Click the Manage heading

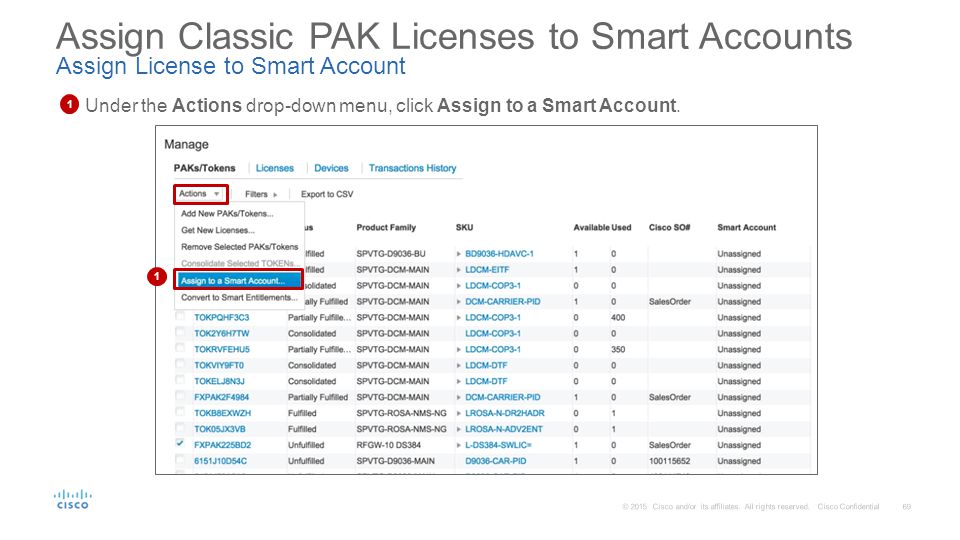[x=186, y=144]
